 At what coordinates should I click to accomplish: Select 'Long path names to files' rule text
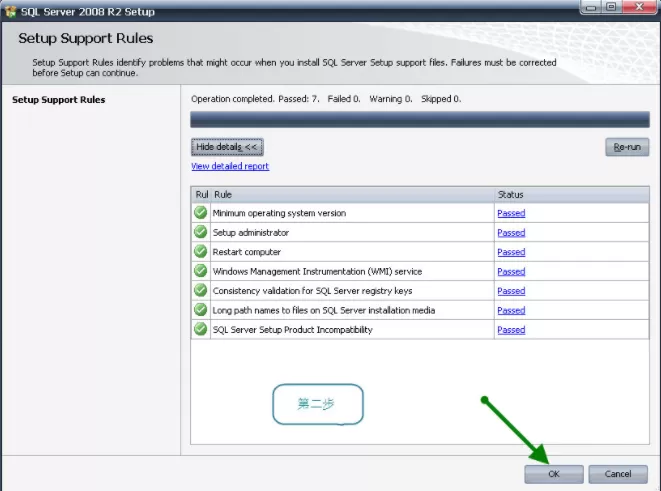click(x=324, y=311)
